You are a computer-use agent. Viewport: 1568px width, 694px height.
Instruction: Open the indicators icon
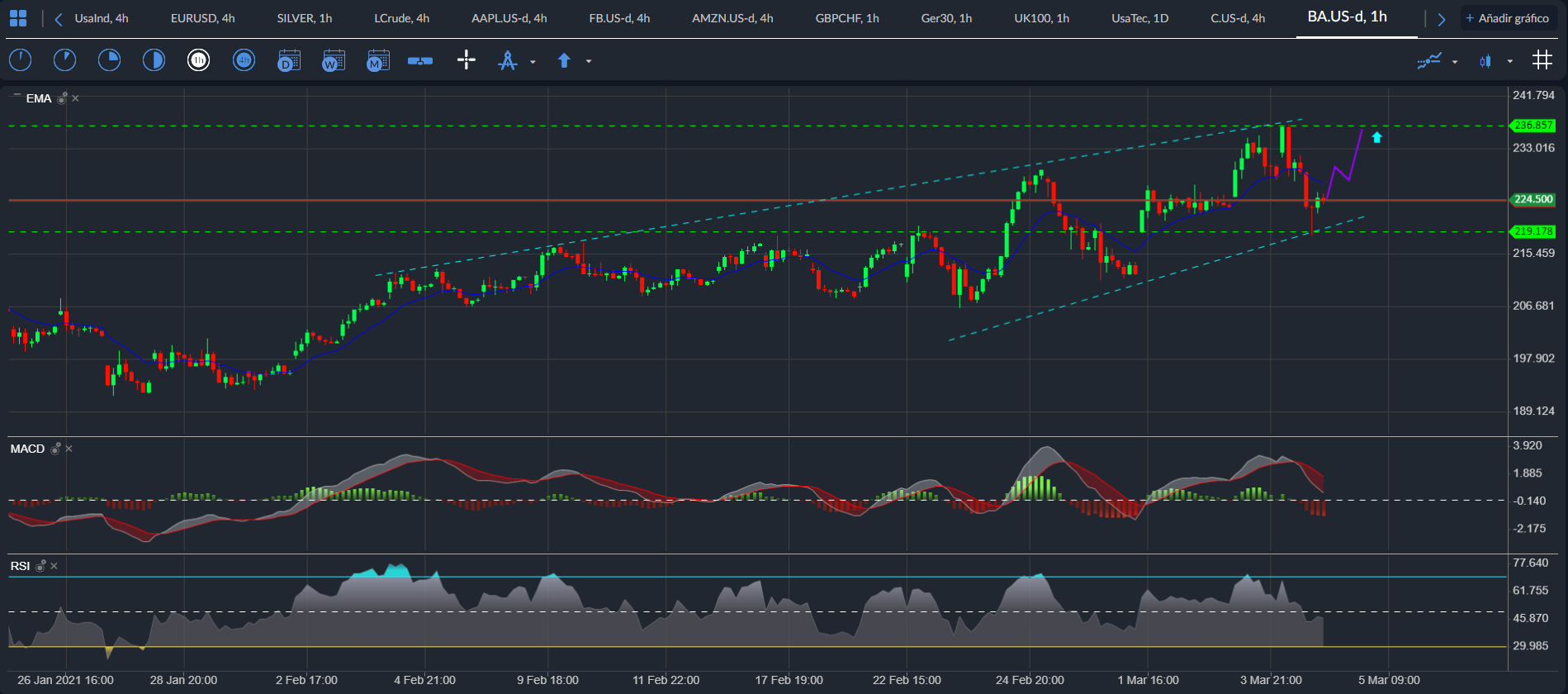point(1429,60)
